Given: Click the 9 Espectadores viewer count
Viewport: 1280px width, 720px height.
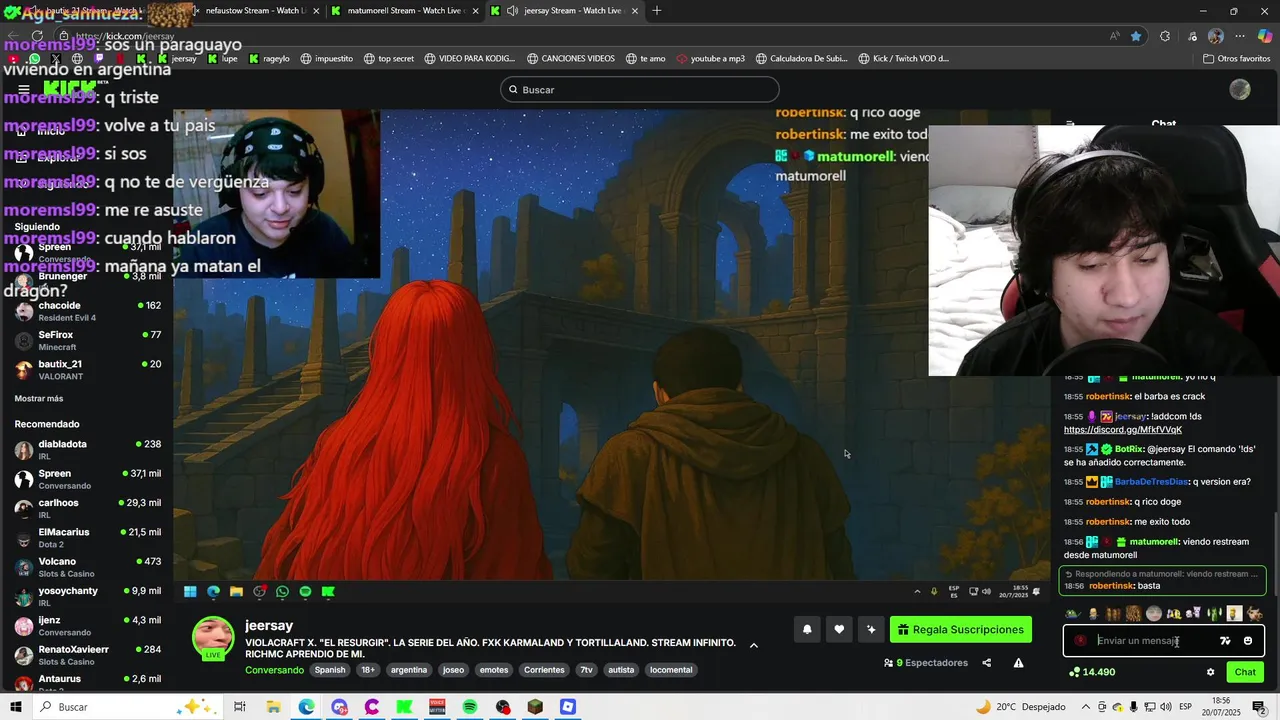Looking at the screenshot, I should (926, 663).
